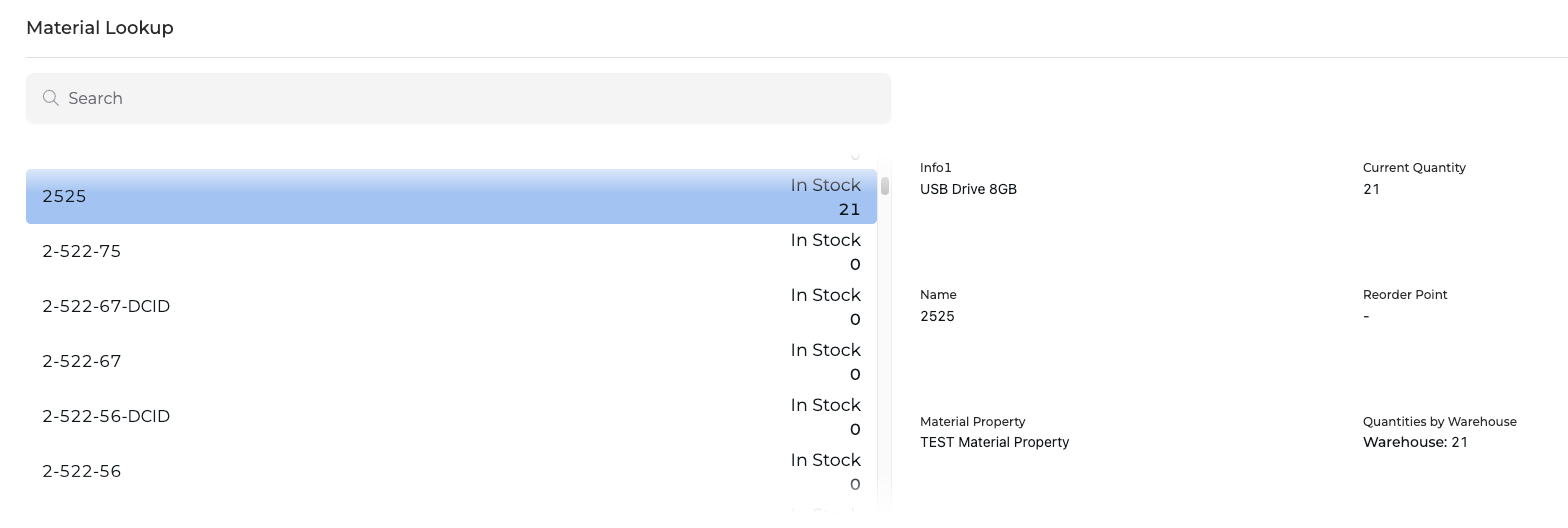Click the TEST Material Property value
This screenshot has height=528, width=1568.
coord(994,442)
